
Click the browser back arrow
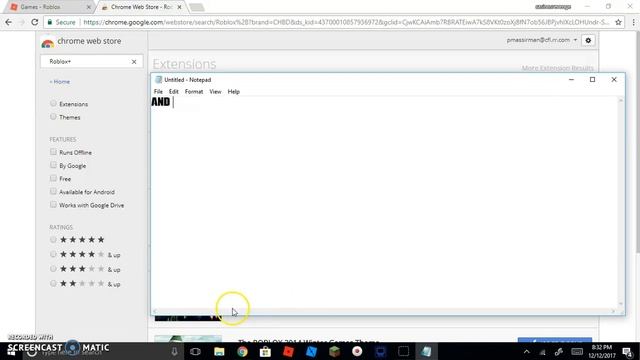tap(9, 22)
